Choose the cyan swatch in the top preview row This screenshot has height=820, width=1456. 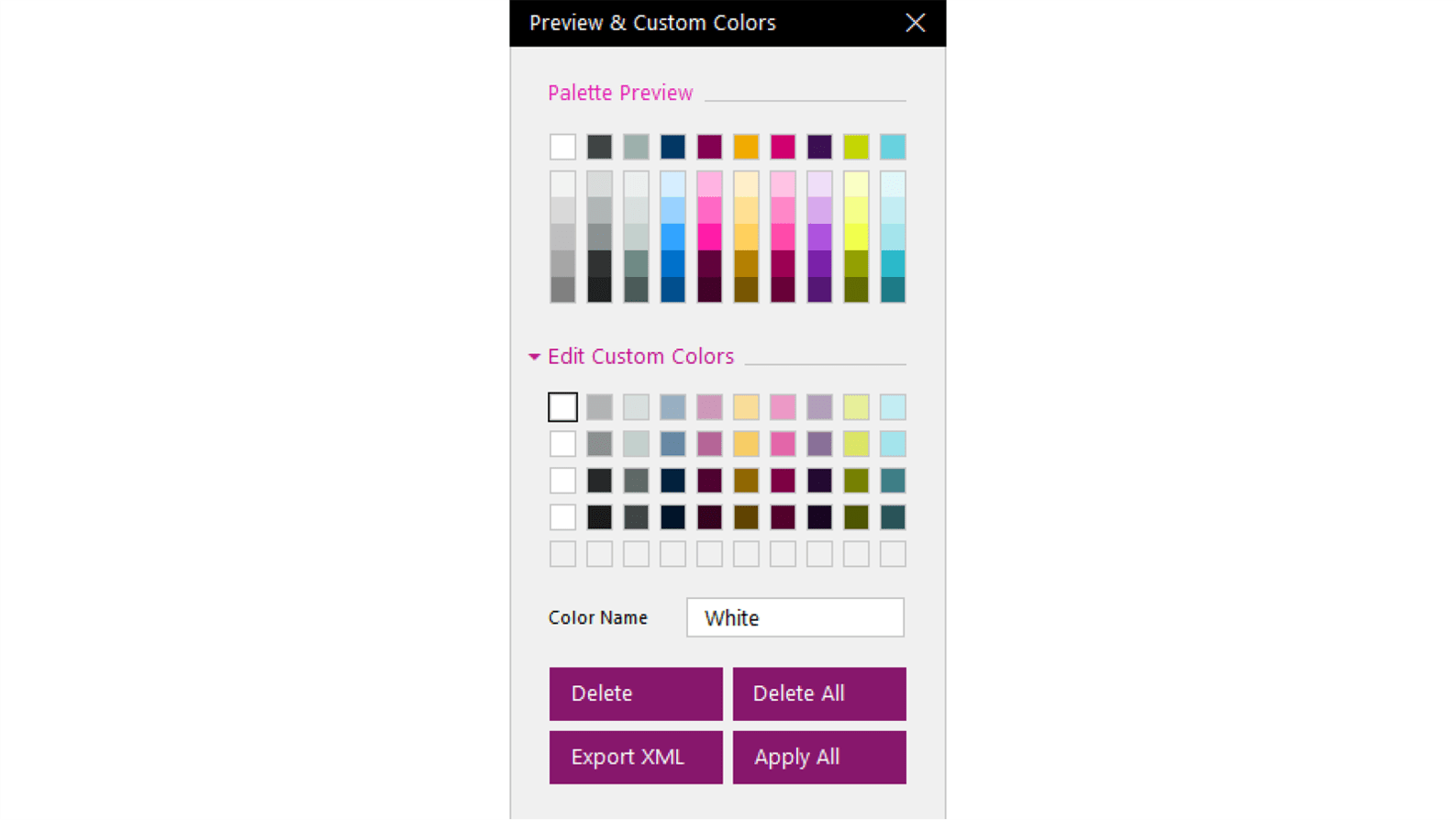(x=892, y=147)
